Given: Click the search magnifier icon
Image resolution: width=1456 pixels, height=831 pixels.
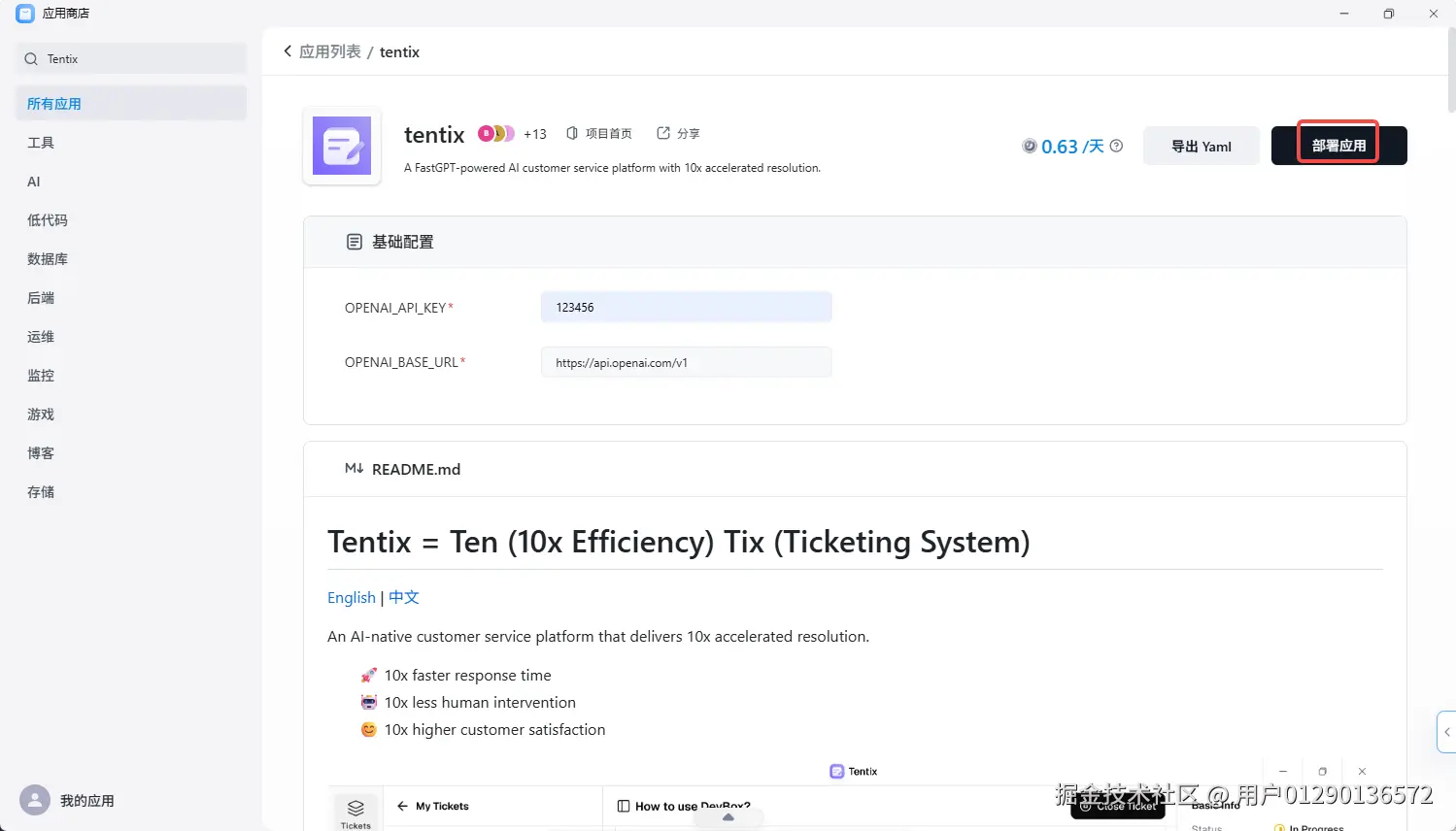Looking at the screenshot, I should (x=31, y=59).
